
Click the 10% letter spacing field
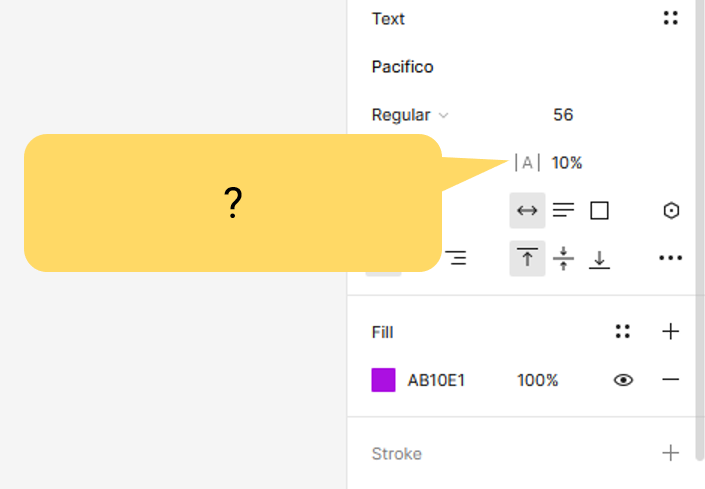(x=567, y=163)
